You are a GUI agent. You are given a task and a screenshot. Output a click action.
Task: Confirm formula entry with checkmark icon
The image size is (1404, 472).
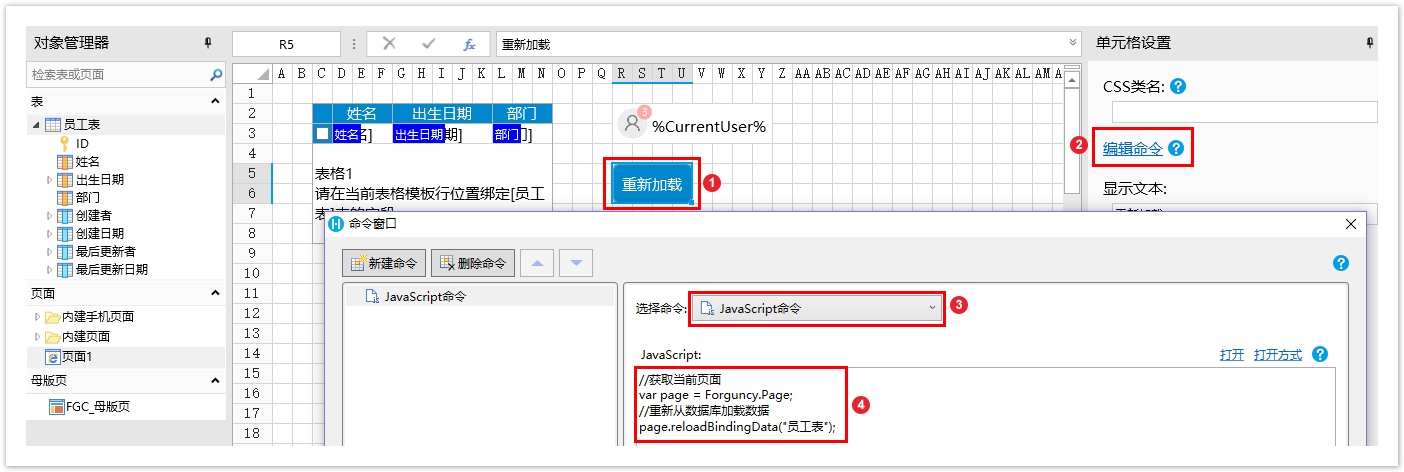tap(429, 44)
